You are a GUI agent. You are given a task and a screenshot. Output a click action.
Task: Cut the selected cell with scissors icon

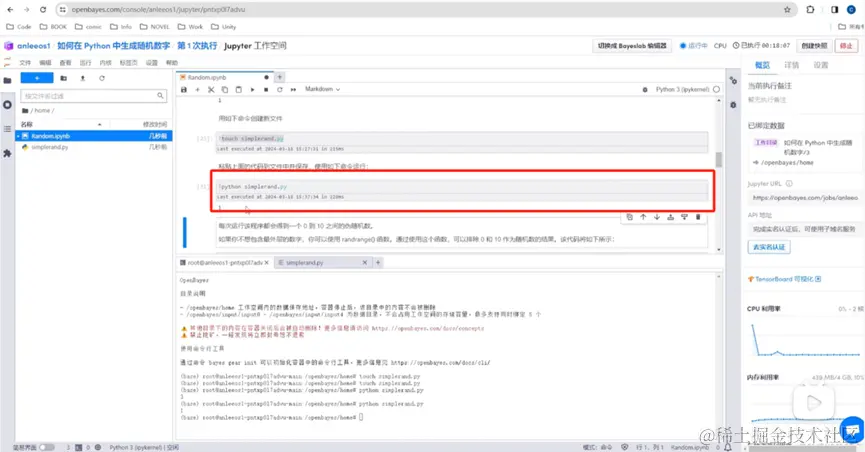(211, 89)
